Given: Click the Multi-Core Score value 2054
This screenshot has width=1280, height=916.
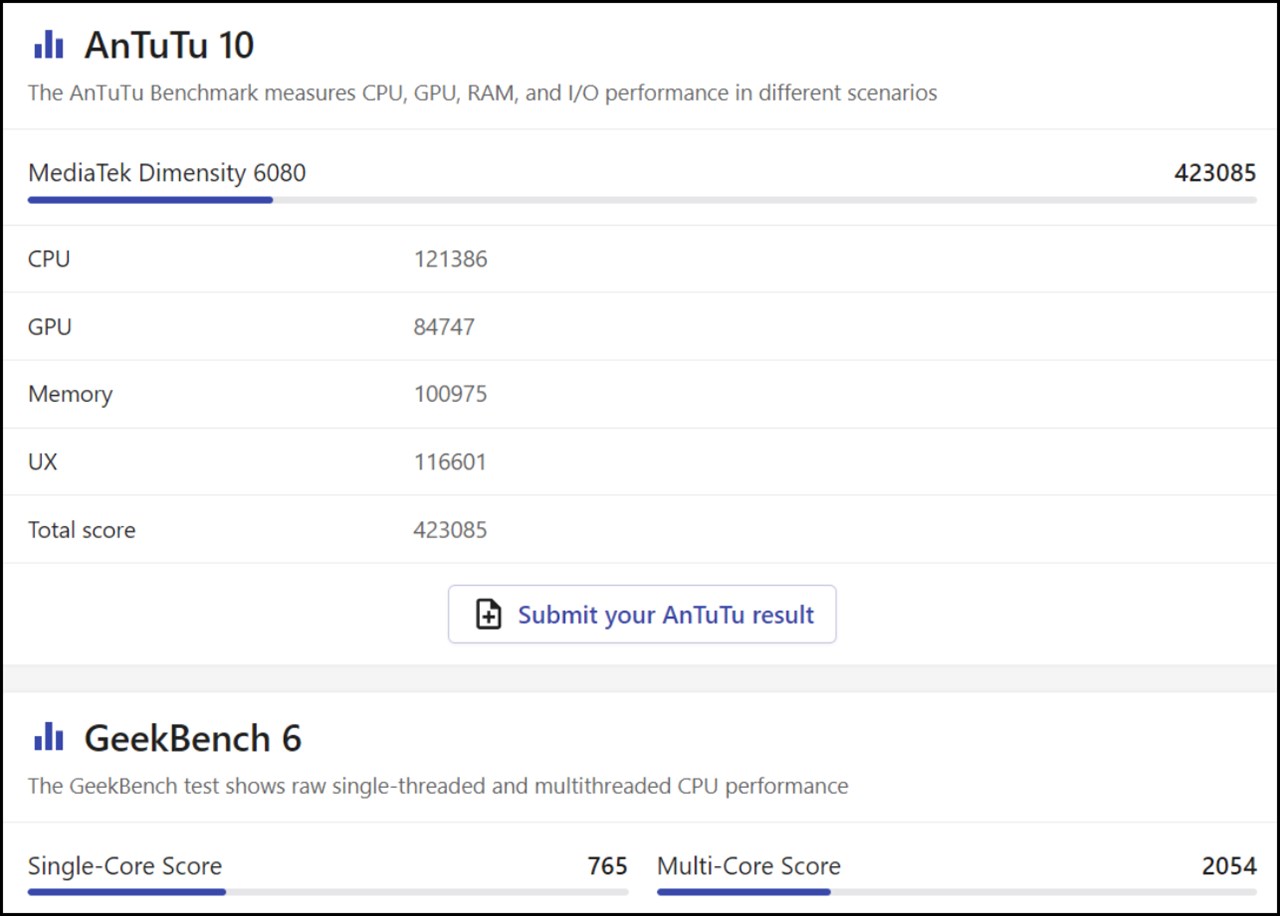Looking at the screenshot, I should (1228, 865).
